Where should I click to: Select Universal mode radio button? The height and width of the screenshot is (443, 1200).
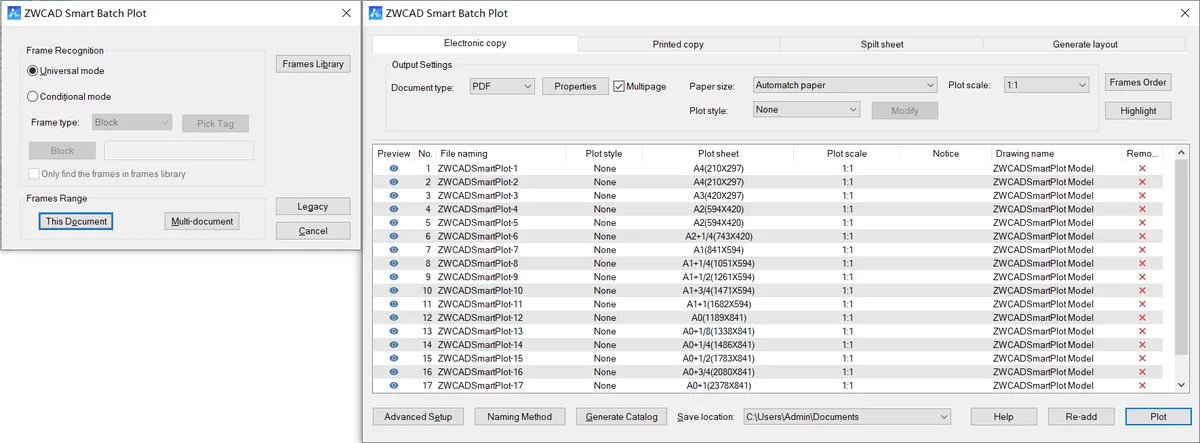point(33,71)
